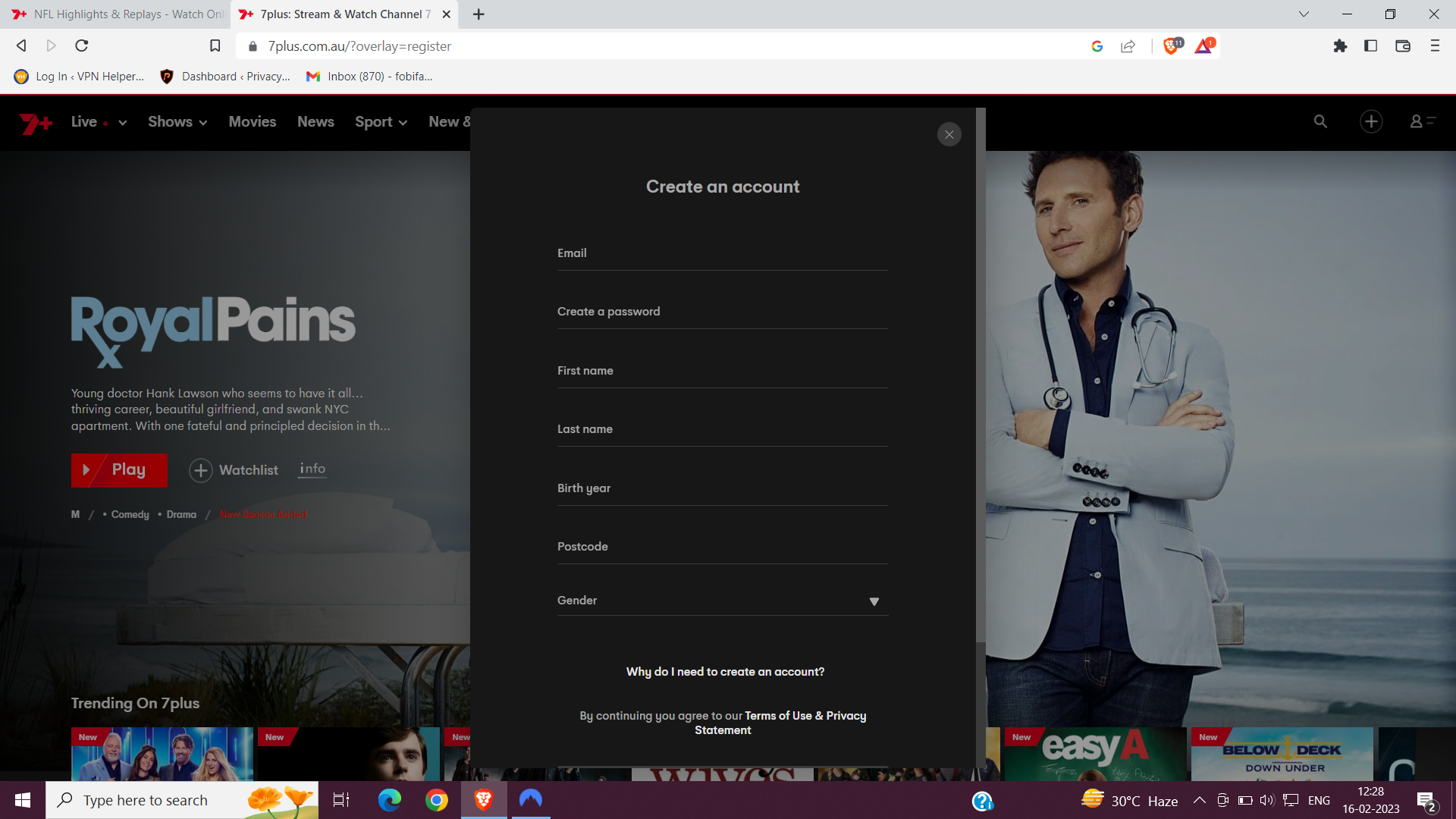Open the user profile icon in header
The height and width of the screenshot is (819, 1456).
click(1423, 121)
